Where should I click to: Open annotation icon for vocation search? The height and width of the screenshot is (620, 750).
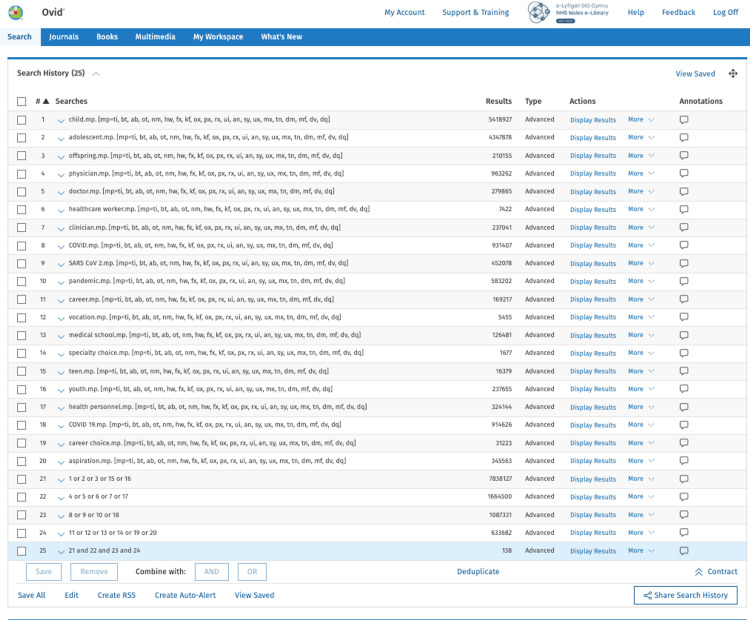click(x=684, y=317)
